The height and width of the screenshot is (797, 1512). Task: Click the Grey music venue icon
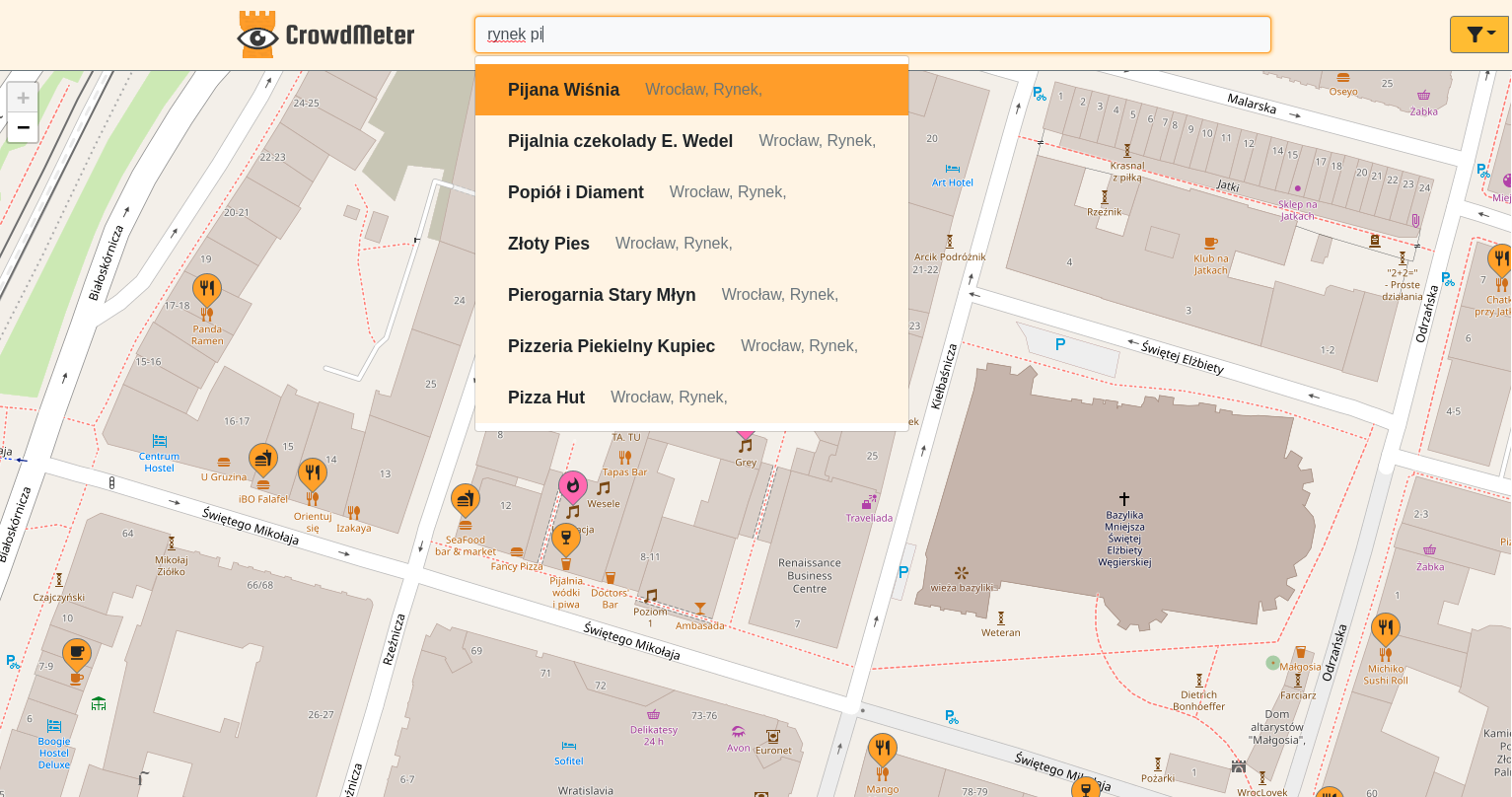click(746, 447)
